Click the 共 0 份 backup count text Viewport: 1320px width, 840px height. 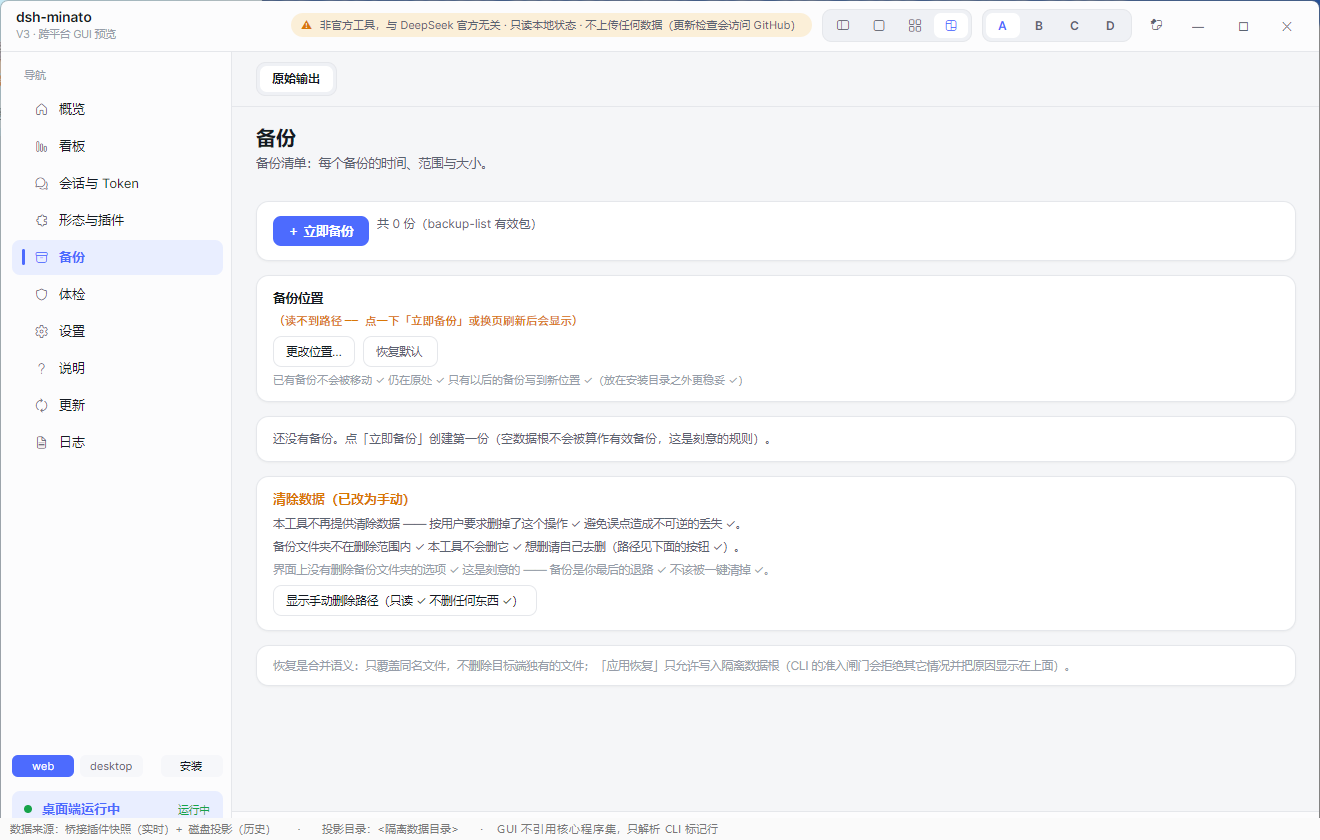point(456,224)
